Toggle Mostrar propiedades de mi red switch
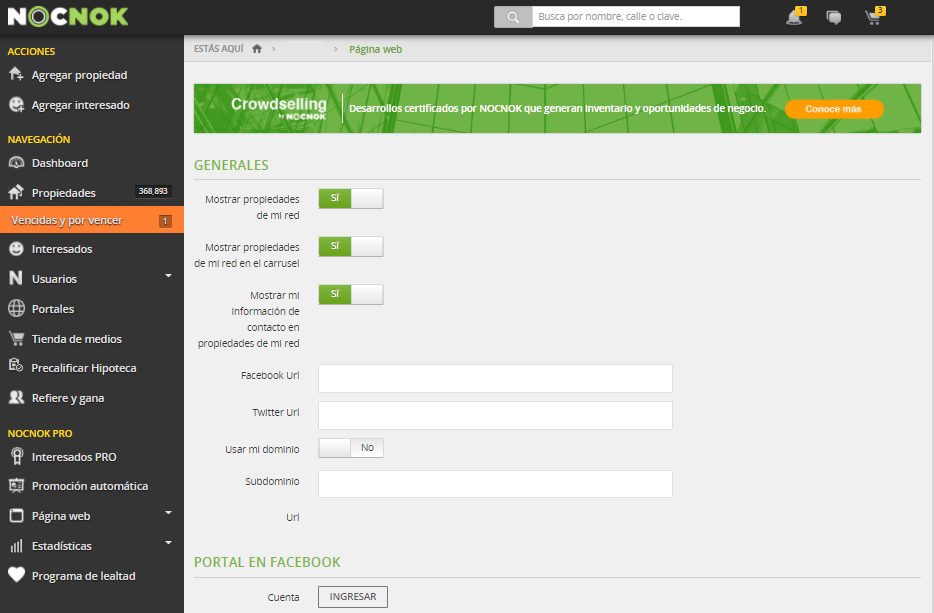The image size is (934, 613). tap(351, 198)
